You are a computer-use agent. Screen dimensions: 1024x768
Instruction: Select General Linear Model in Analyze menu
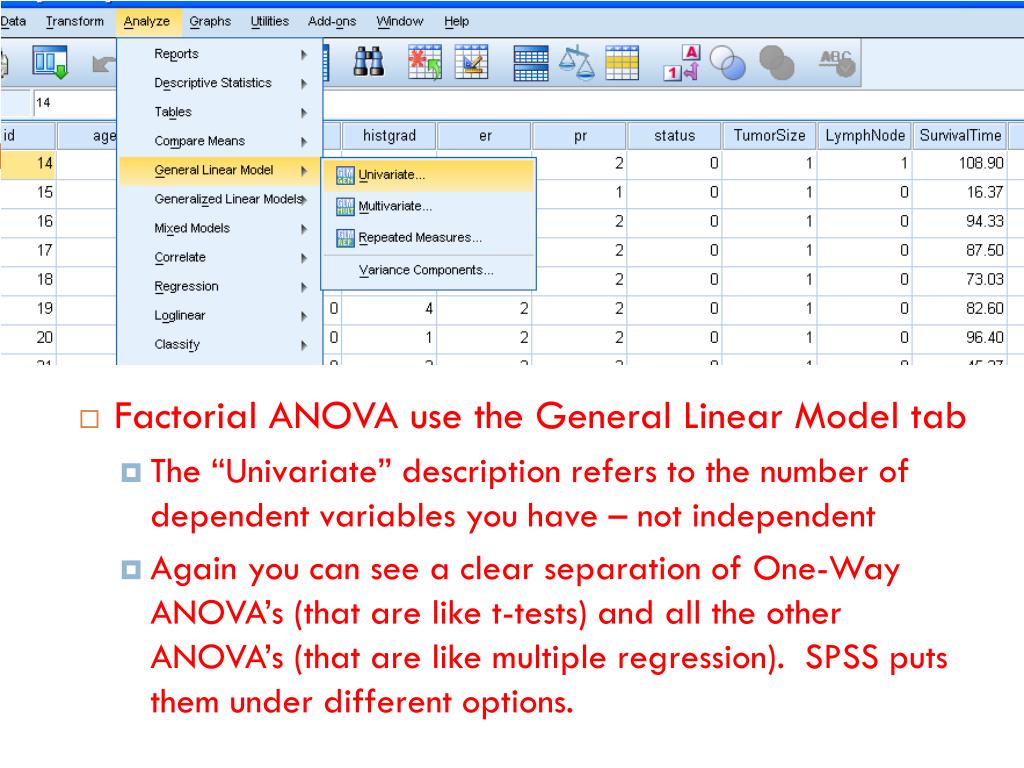point(219,170)
